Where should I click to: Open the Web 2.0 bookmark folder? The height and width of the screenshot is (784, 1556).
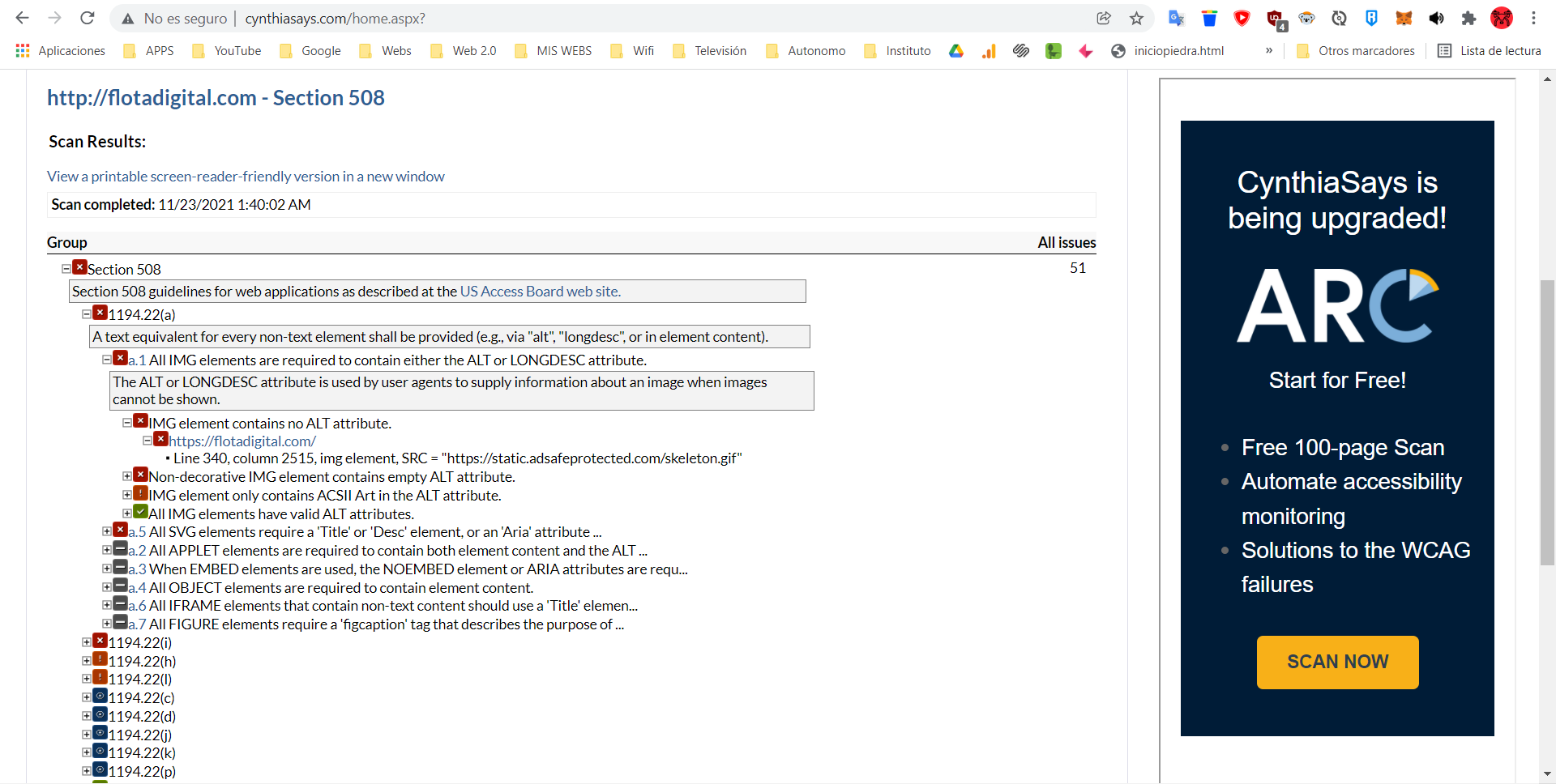pos(464,50)
